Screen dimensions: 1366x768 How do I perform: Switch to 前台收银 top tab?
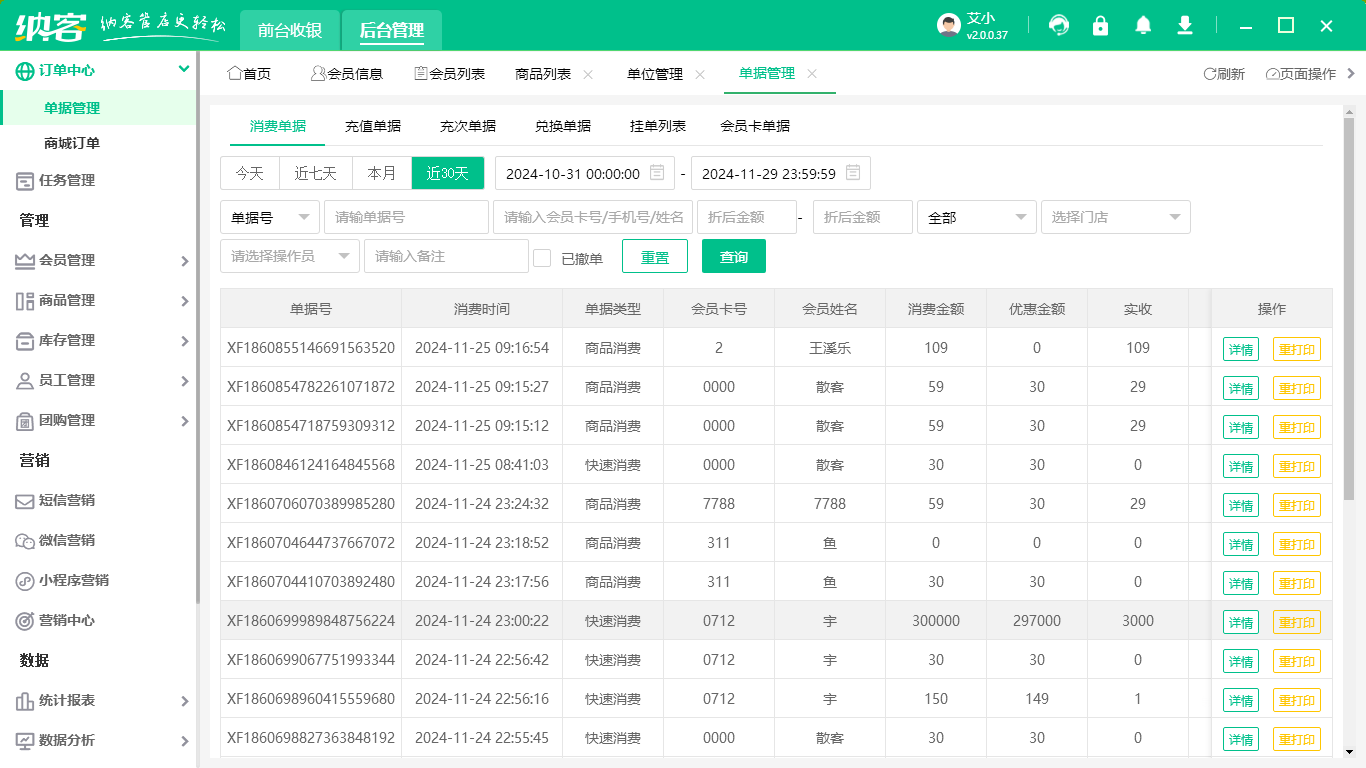click(290, 30)
